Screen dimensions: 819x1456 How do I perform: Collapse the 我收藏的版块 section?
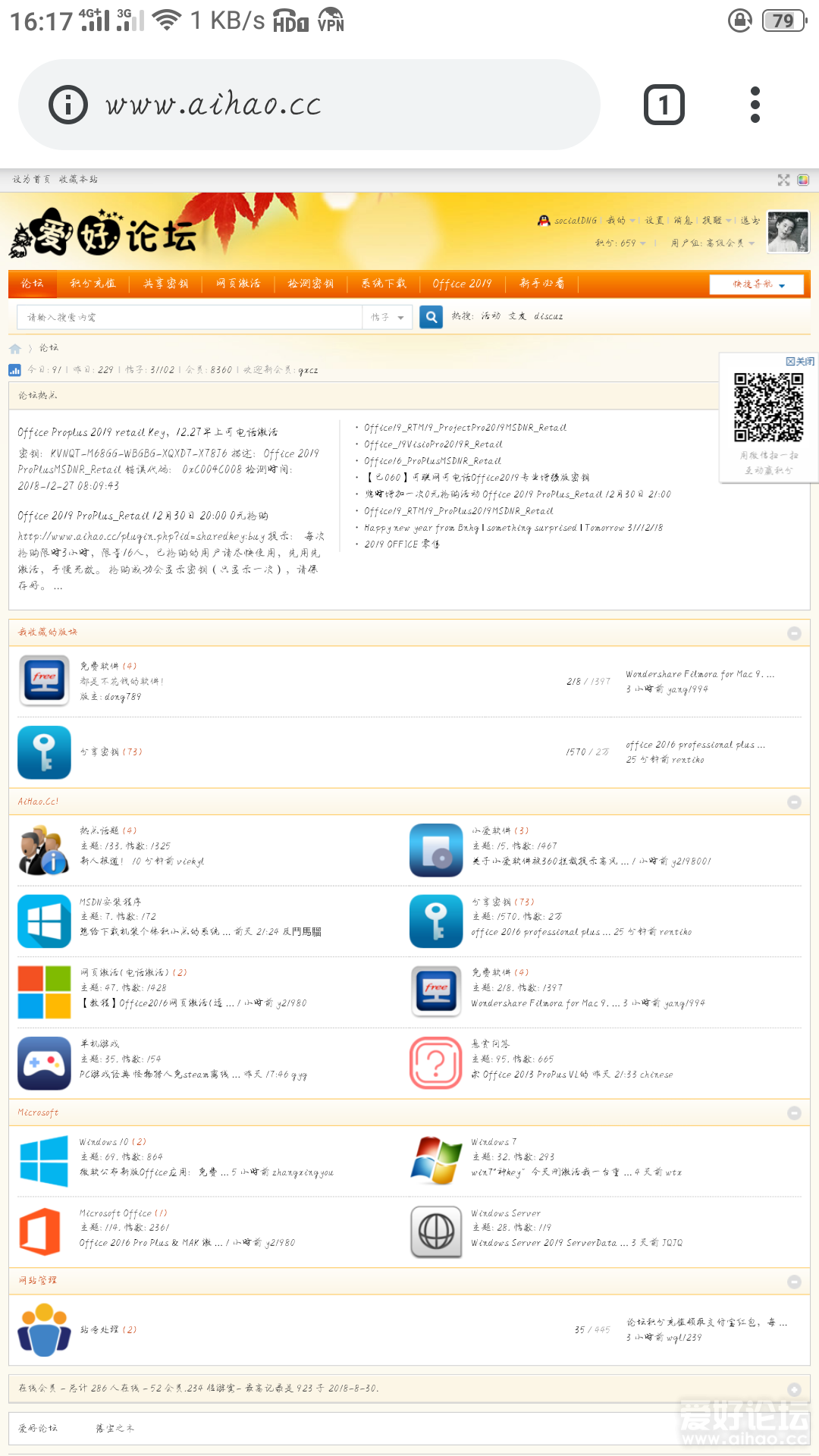tap(794, 633)
